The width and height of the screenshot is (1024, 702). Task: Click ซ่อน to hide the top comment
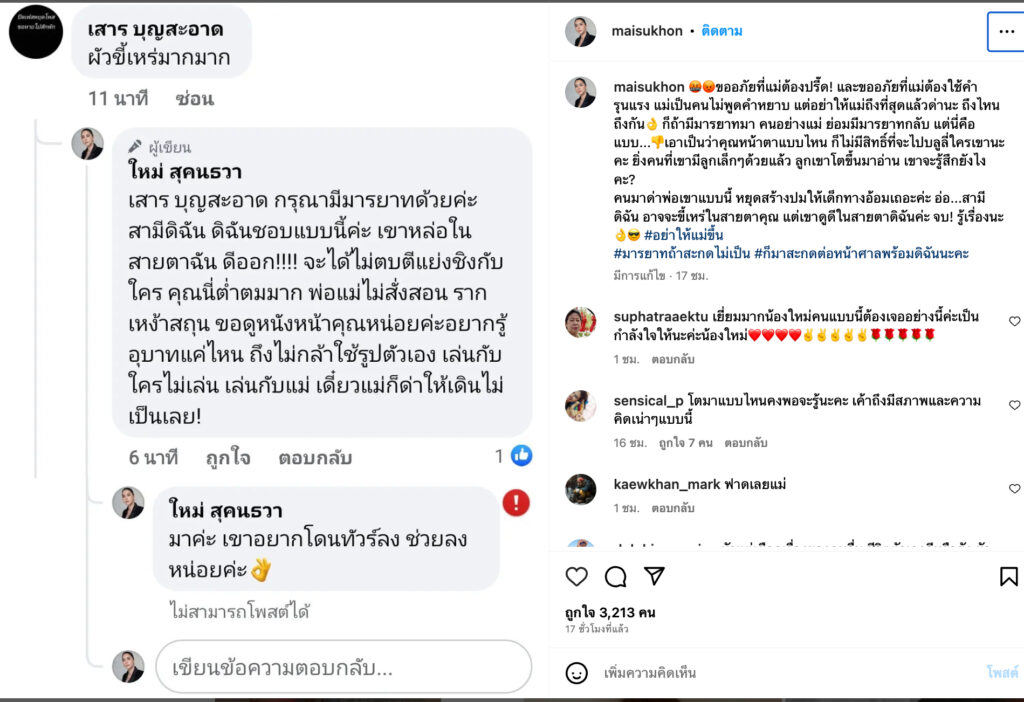tap(194, 99)
